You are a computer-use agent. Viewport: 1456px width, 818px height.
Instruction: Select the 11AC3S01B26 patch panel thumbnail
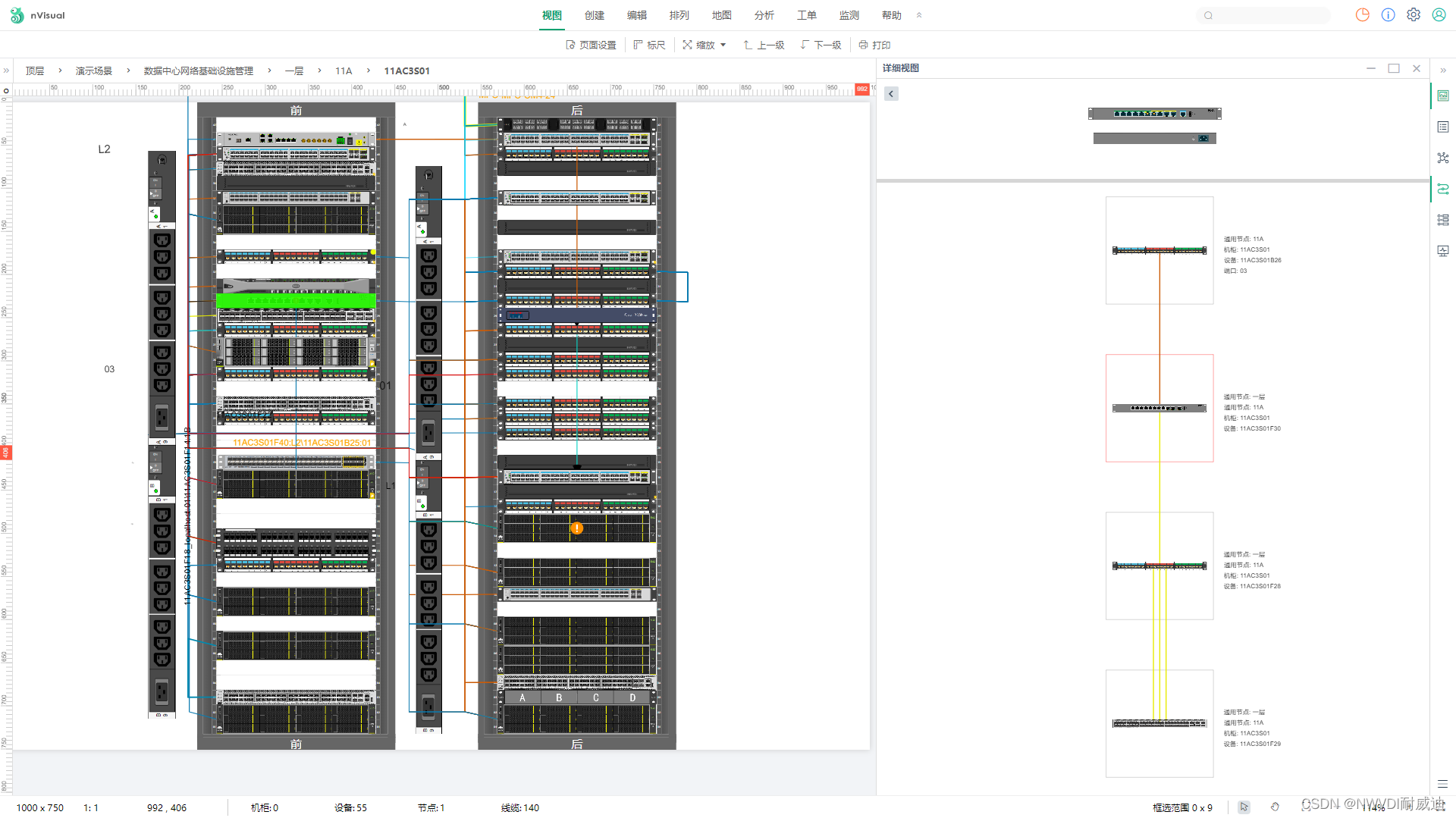pyautogui.click(x=1159, y=250)
